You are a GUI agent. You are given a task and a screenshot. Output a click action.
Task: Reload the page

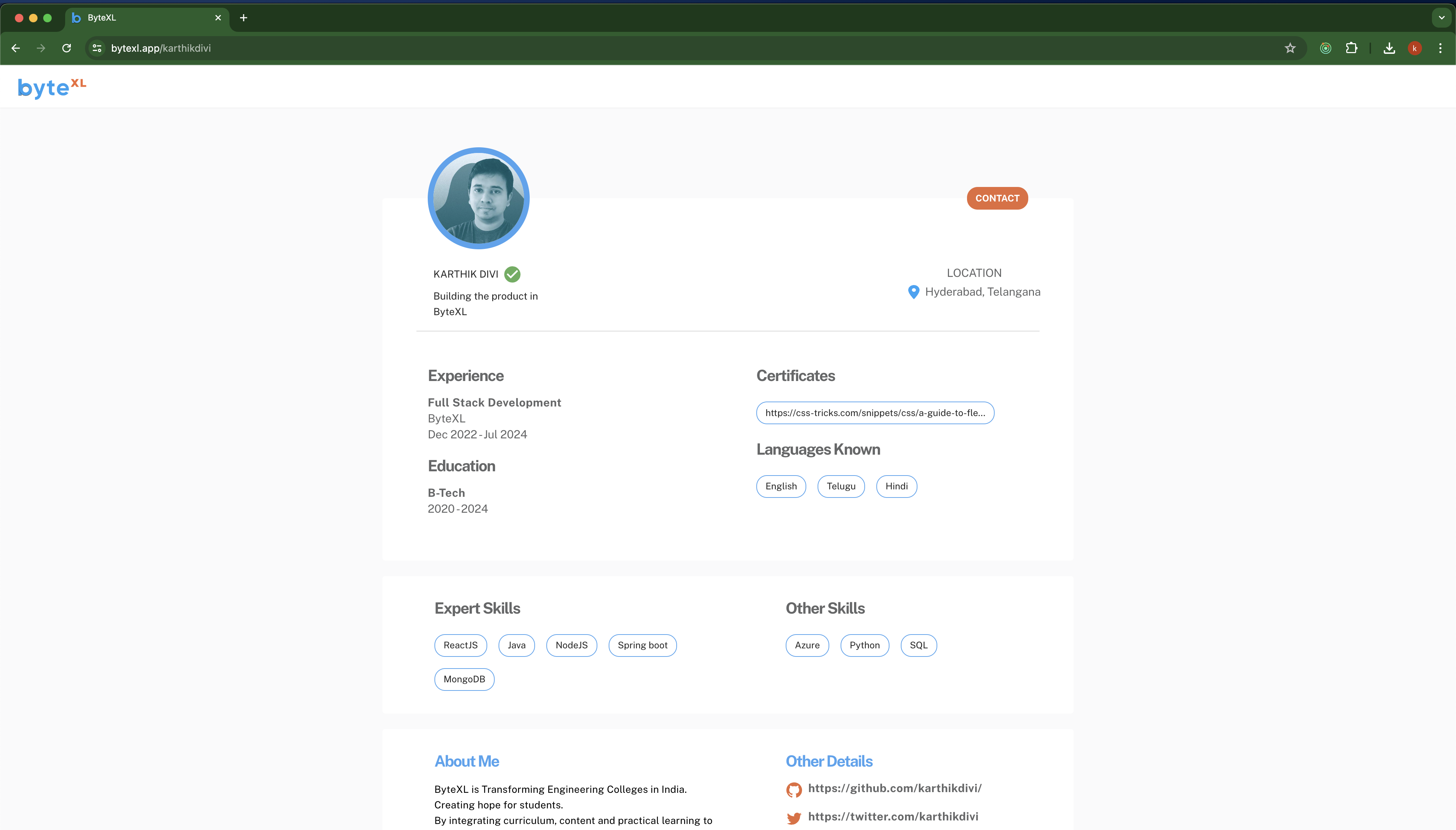coord(67,49)
